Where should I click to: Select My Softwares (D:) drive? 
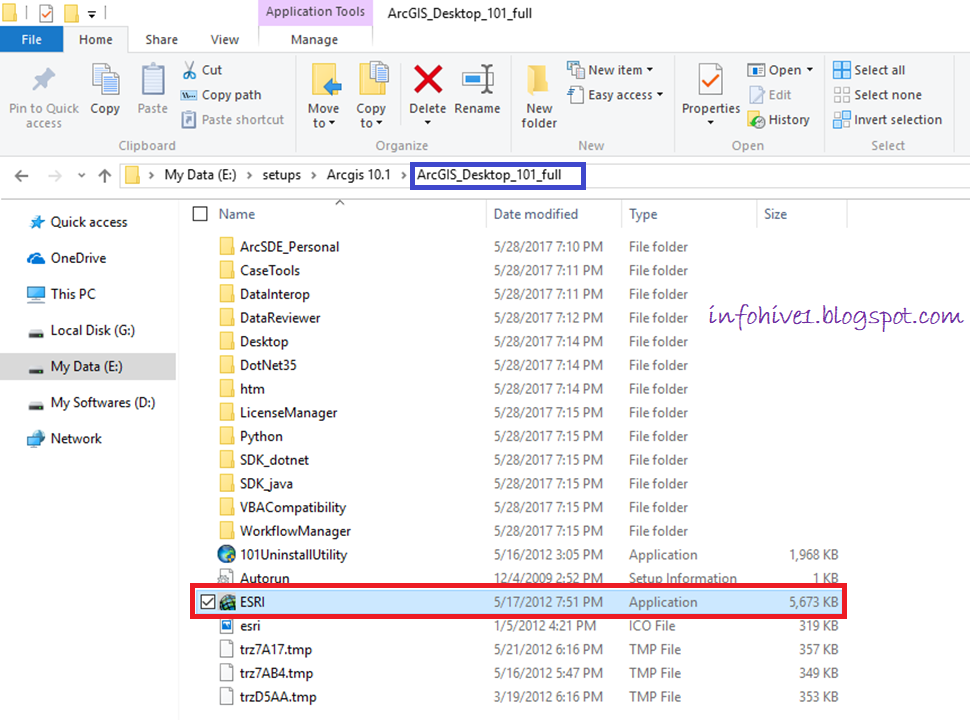tap(103, 403)
